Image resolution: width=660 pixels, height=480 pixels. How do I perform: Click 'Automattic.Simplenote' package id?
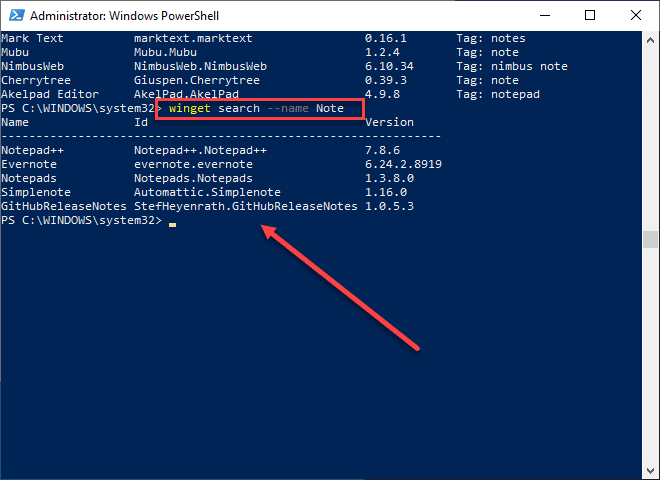[207, 192]
